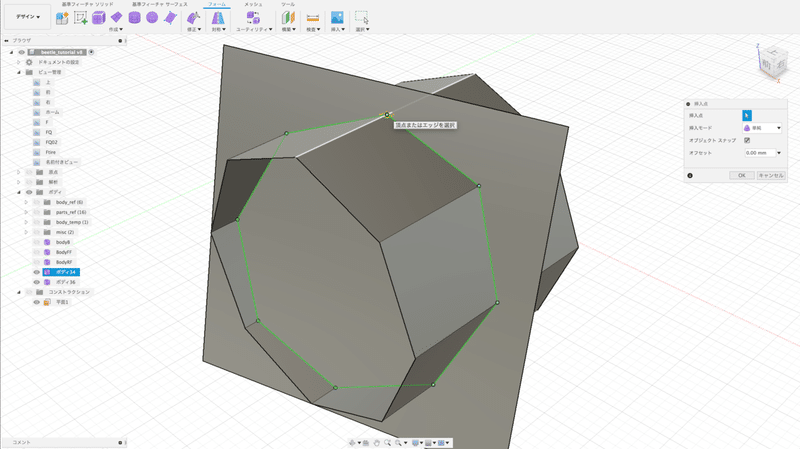
Task: Click the Inspect (検査) measure icon
Action: pyautogui.click(x=313, y=18)
